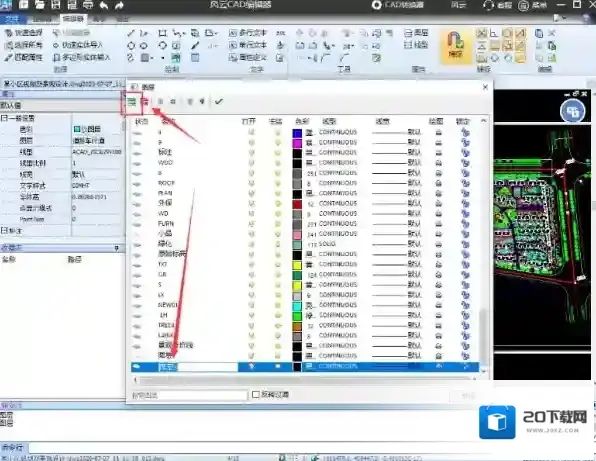
Task: Click 选择所有 select all tool
Action: [x=24, y=45]
